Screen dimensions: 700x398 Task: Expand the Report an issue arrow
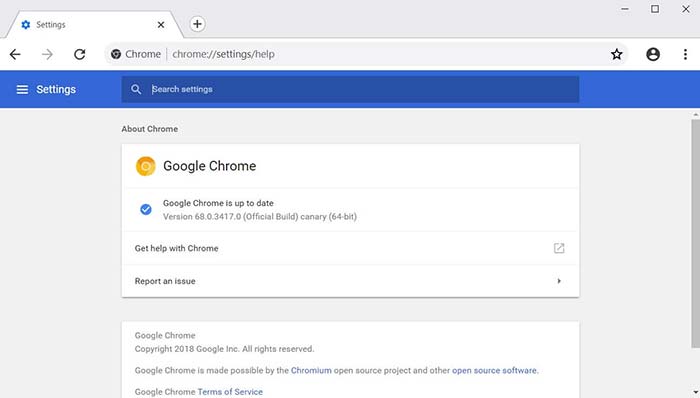559,281
